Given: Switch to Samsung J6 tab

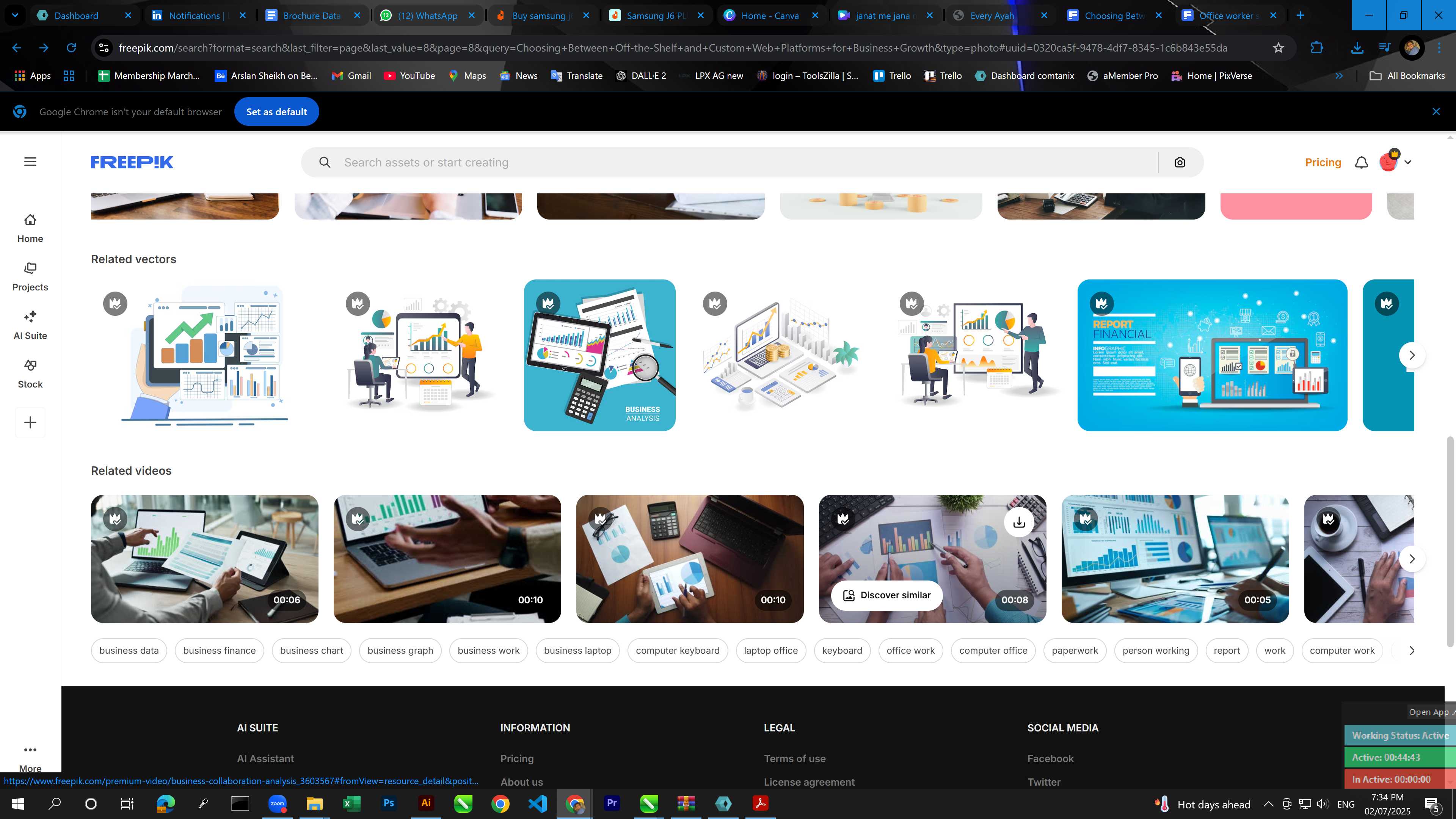Looking at the screenshot, I should pos(656,16).
